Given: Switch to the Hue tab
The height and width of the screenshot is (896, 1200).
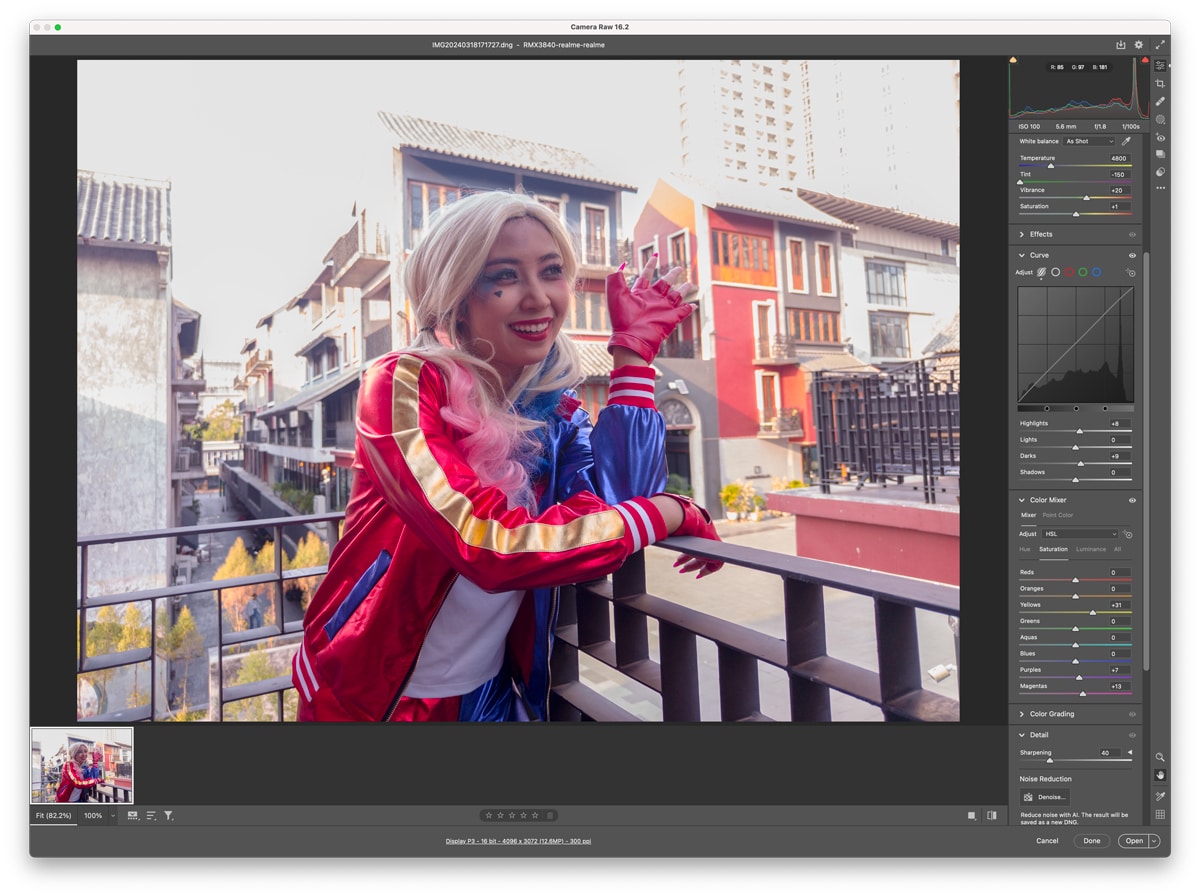Looking at the screenshot, I should [x=1025, y=549].
